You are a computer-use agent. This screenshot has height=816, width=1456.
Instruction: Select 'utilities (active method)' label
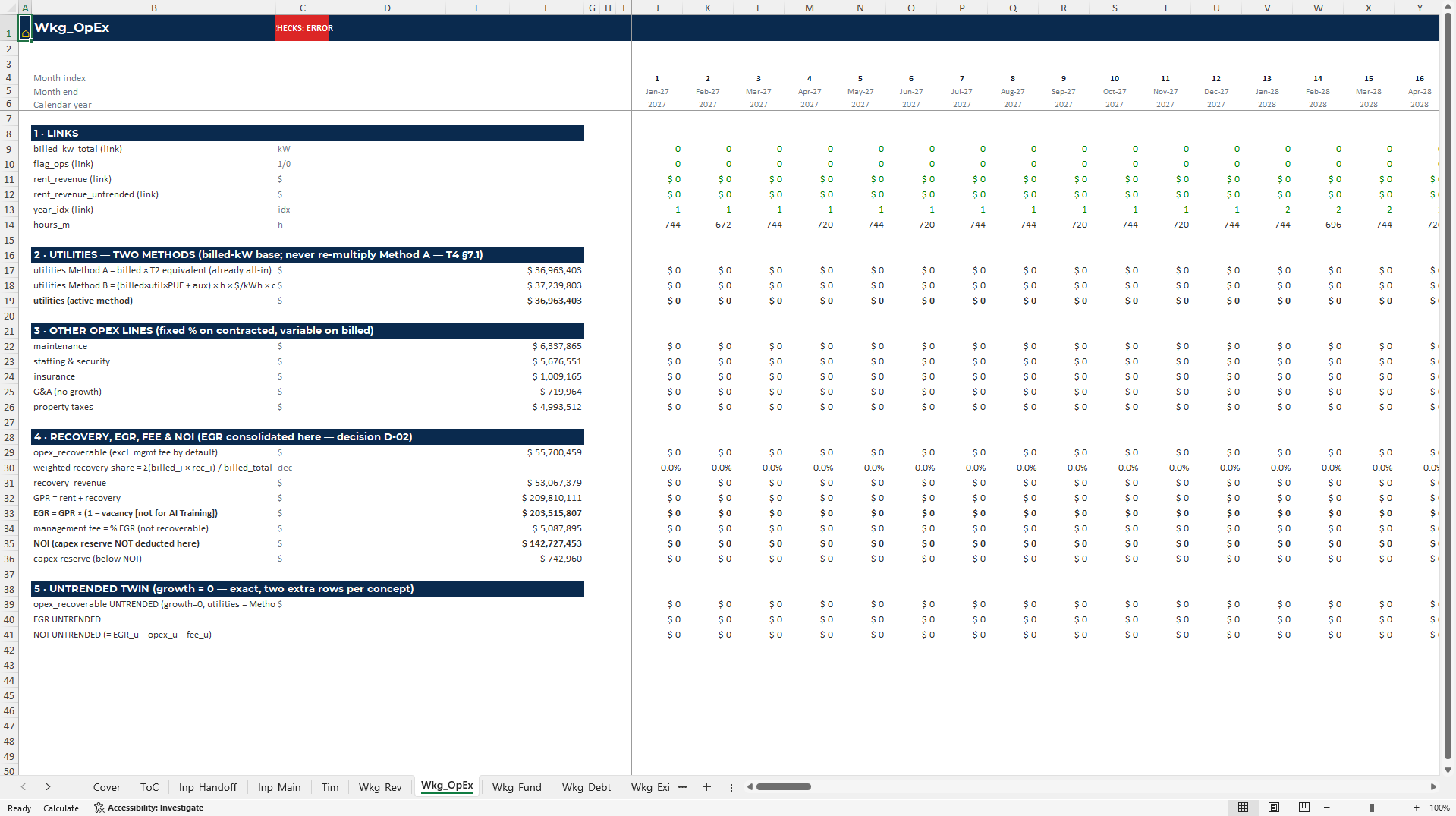coord(83,301)
